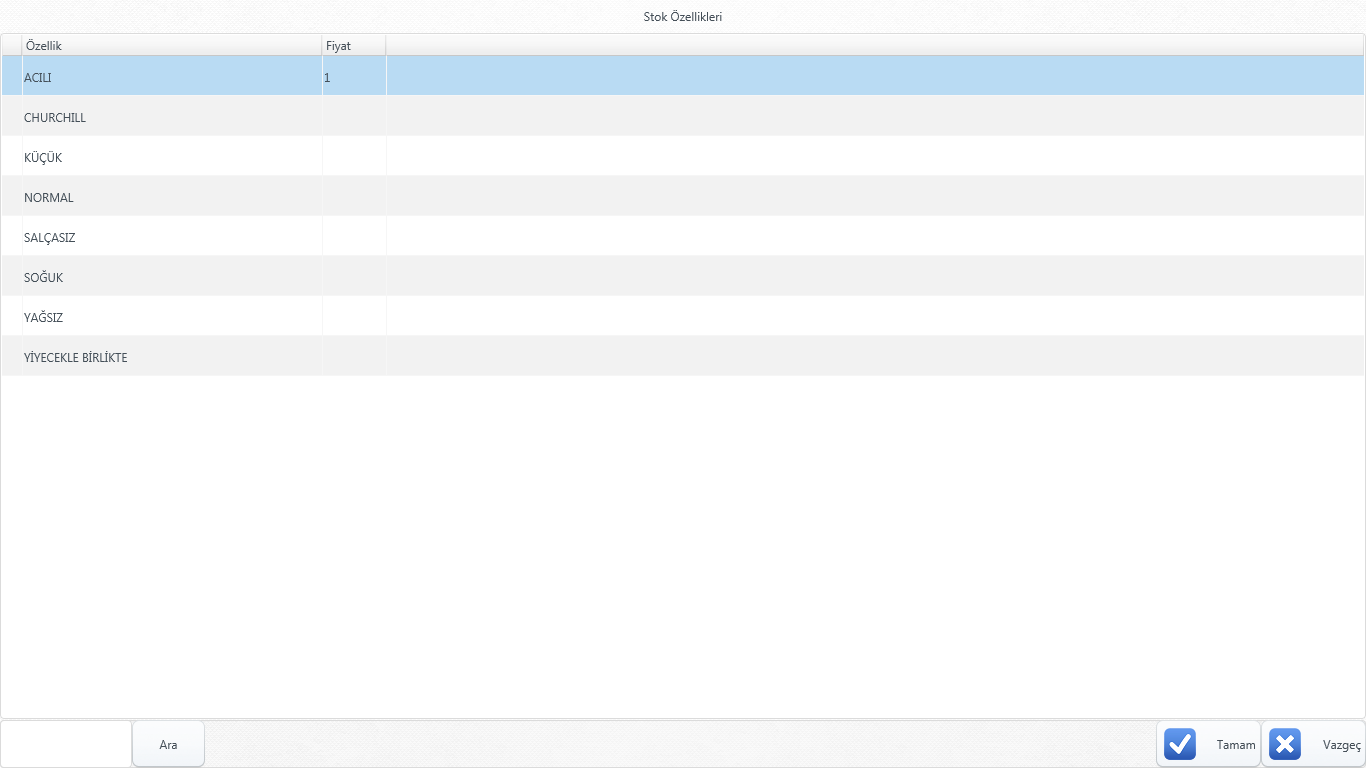Focus the search text box beside Ara
The width and height of the screenshot is (1366, 768).
pos(66,744)
